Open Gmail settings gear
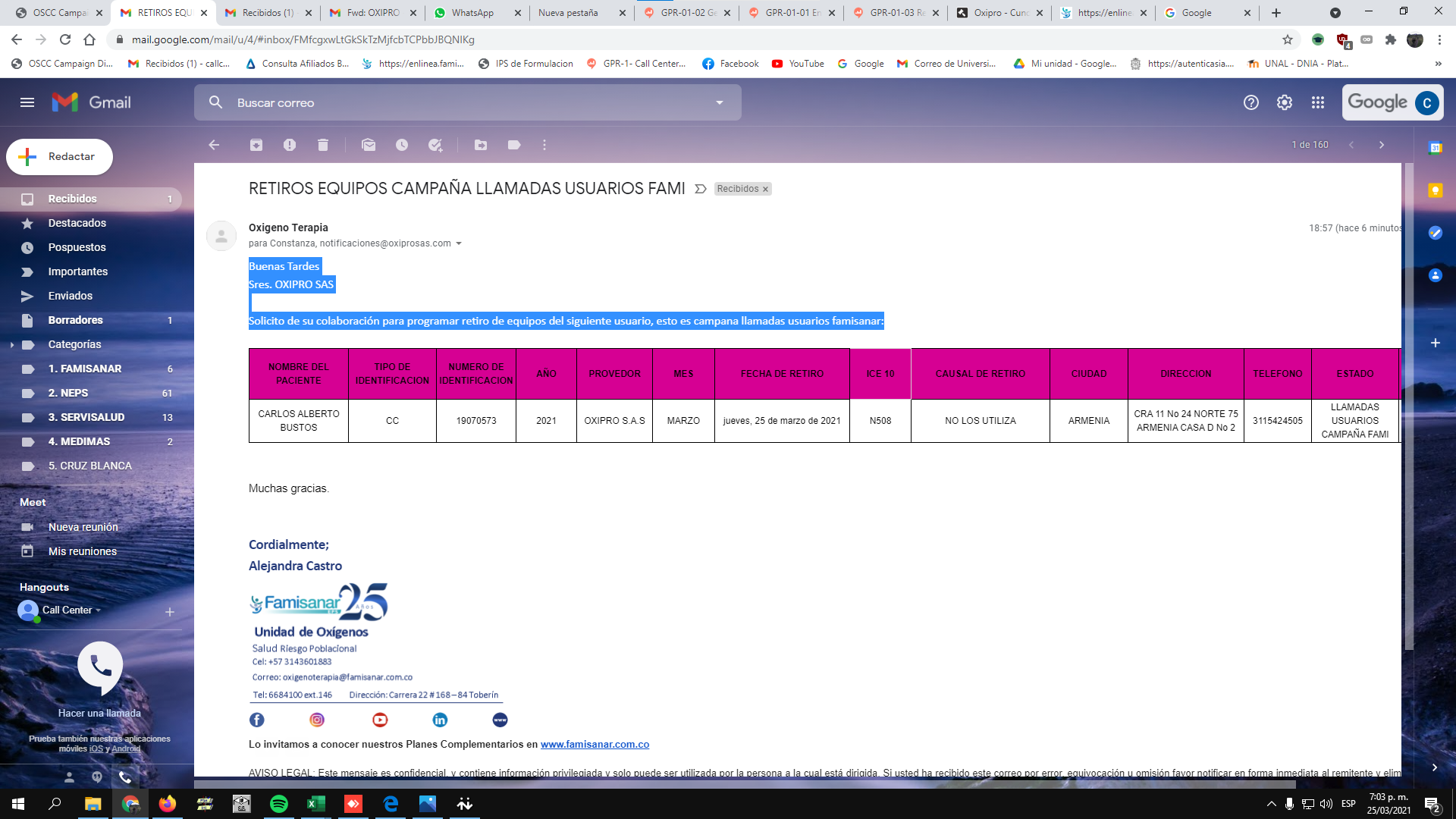The height and width of the screenshot is (819, 1456). 1285,102
